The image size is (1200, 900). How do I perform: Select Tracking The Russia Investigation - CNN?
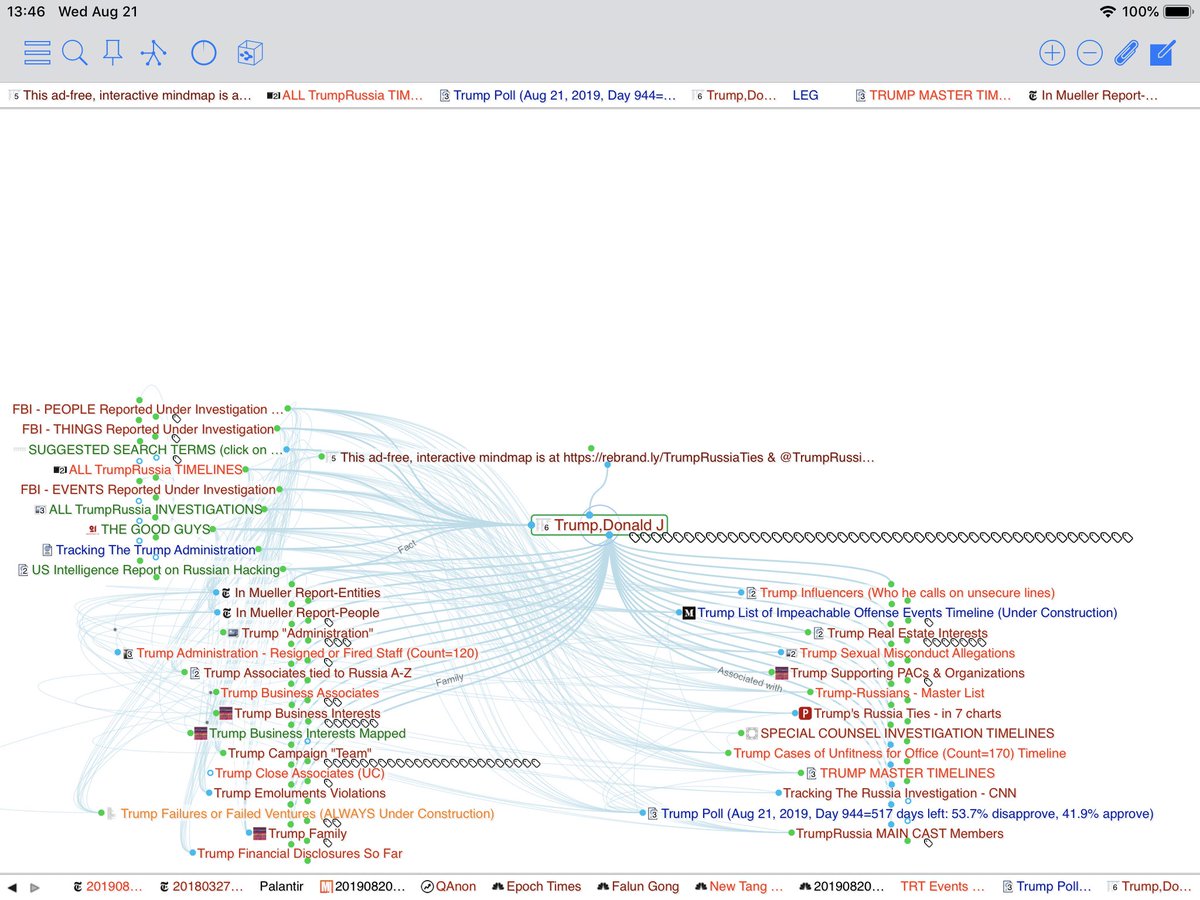[900, 793]
